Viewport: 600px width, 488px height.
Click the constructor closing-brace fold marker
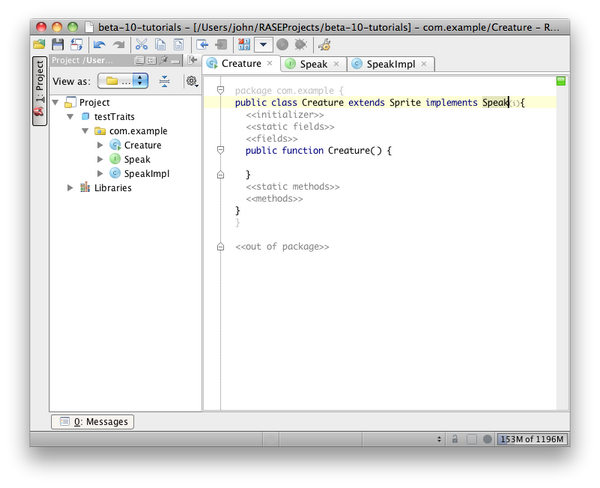click(x=220, y=175)
